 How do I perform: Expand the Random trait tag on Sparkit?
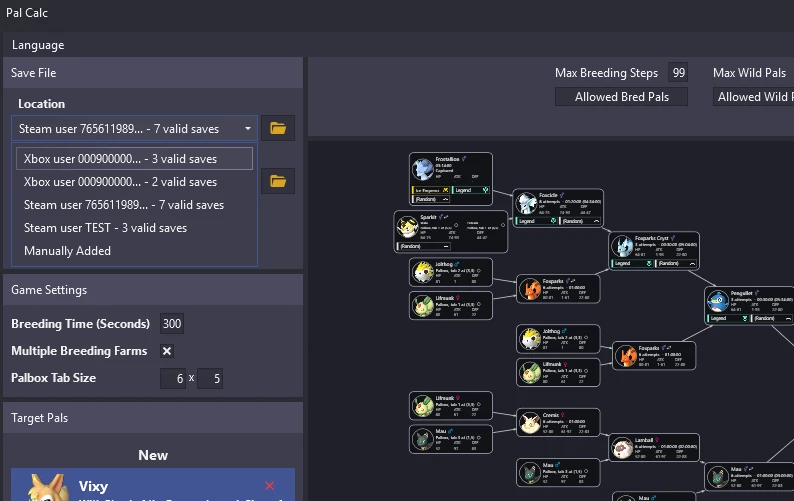click(424, 246)
